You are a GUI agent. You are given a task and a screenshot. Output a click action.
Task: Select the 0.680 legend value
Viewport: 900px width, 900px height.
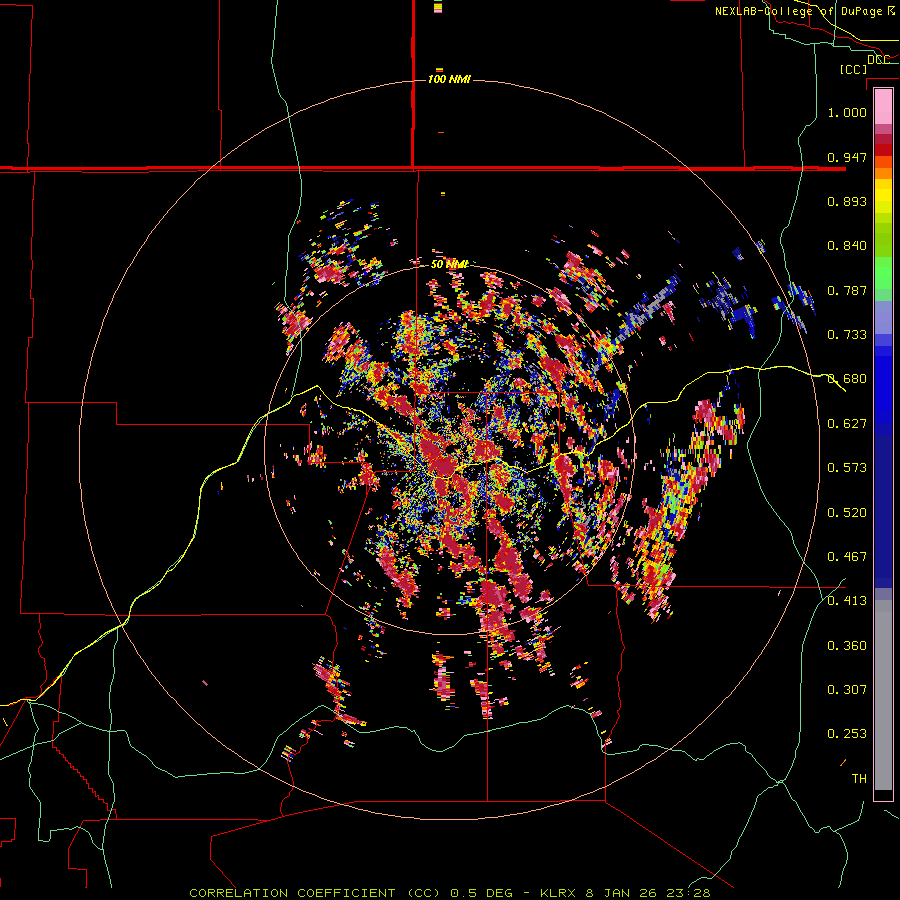[x=847, y=378]
